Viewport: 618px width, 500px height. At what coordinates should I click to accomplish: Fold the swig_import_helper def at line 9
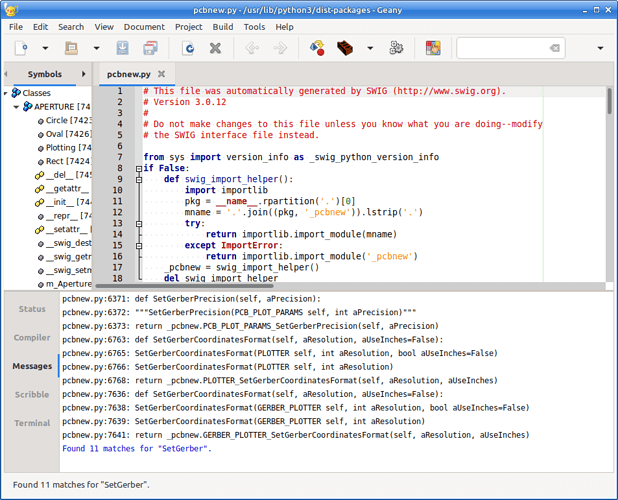[139, 180]
